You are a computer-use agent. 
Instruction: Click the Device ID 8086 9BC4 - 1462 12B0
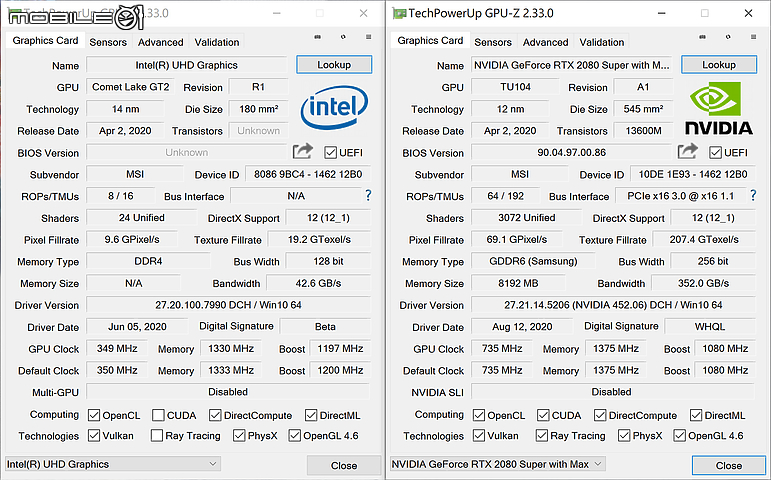click(308, 174)
